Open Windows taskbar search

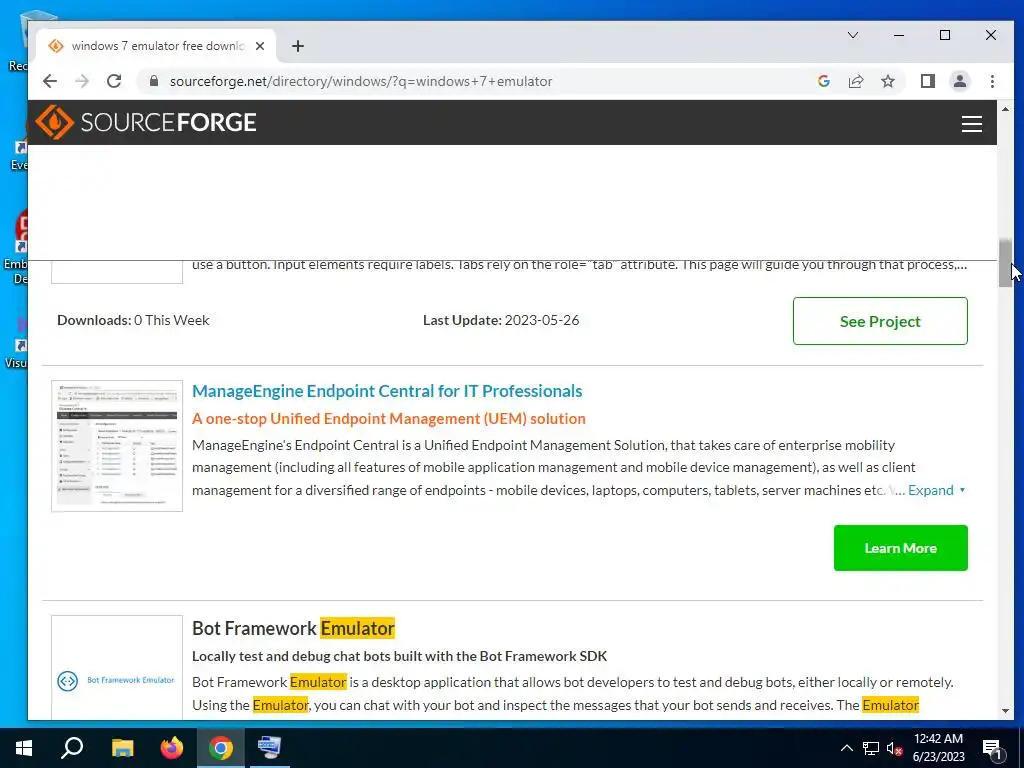pos(72,747)
